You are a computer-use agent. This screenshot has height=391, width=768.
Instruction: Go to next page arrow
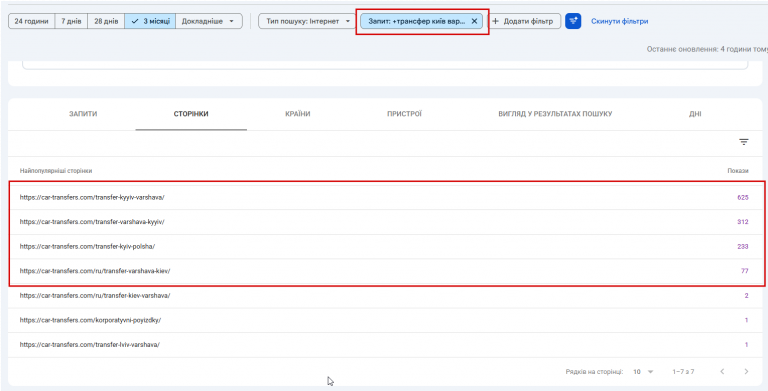746,372
